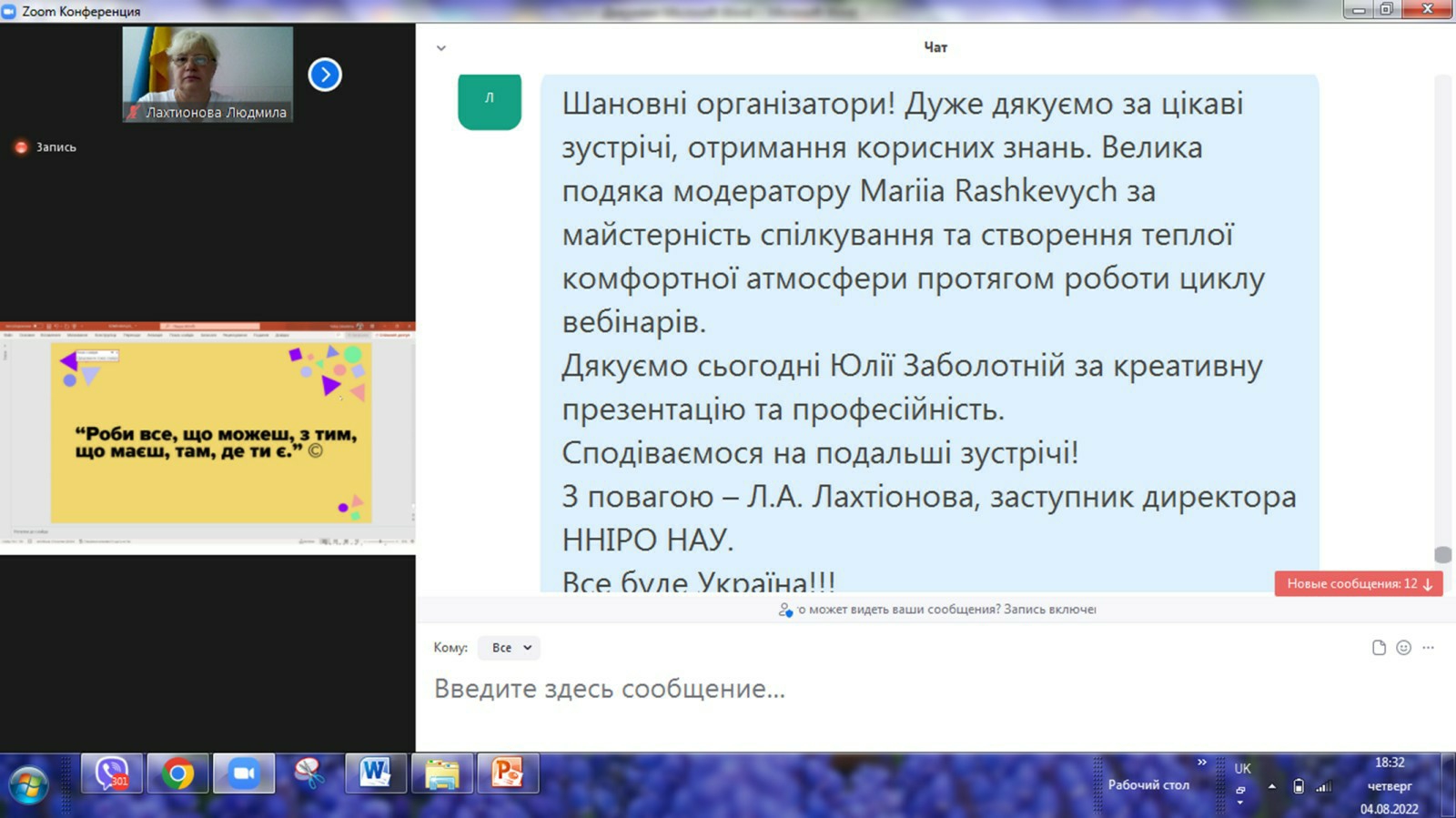Screen dimensions: 1456x818
Task: Show hidden system tray icons arrow
Action: pyautogui.click(x=1271, y=786)
